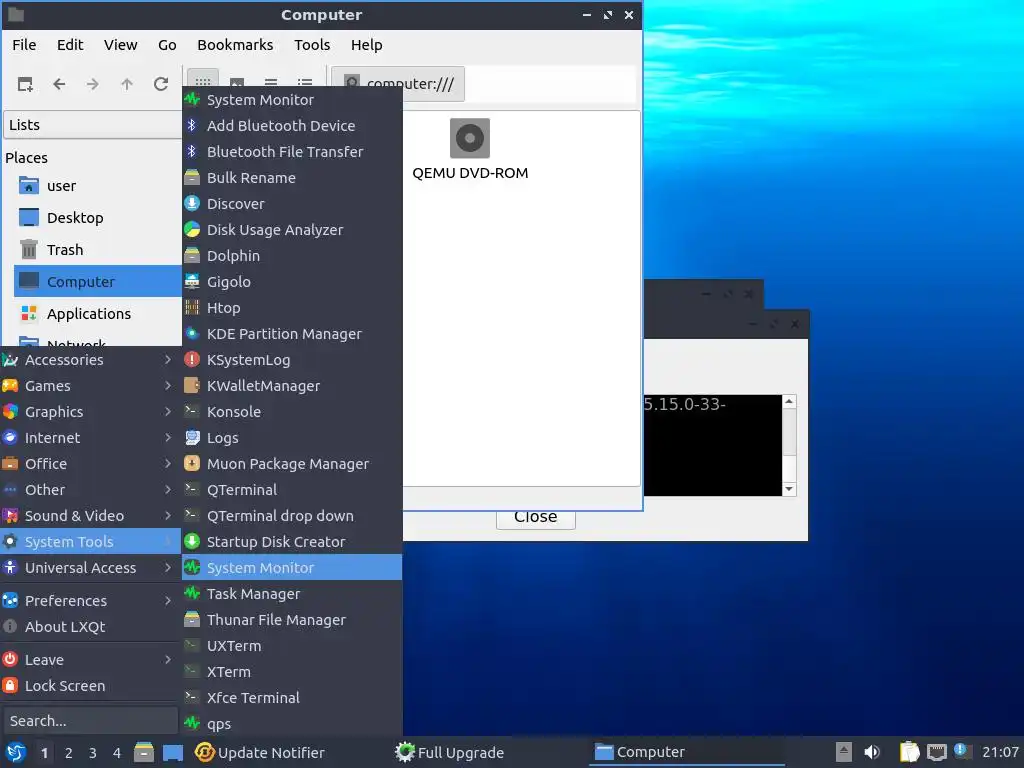Expand Office category
The height and width of the screenshot is (768, 1024).
pos(90,464)
